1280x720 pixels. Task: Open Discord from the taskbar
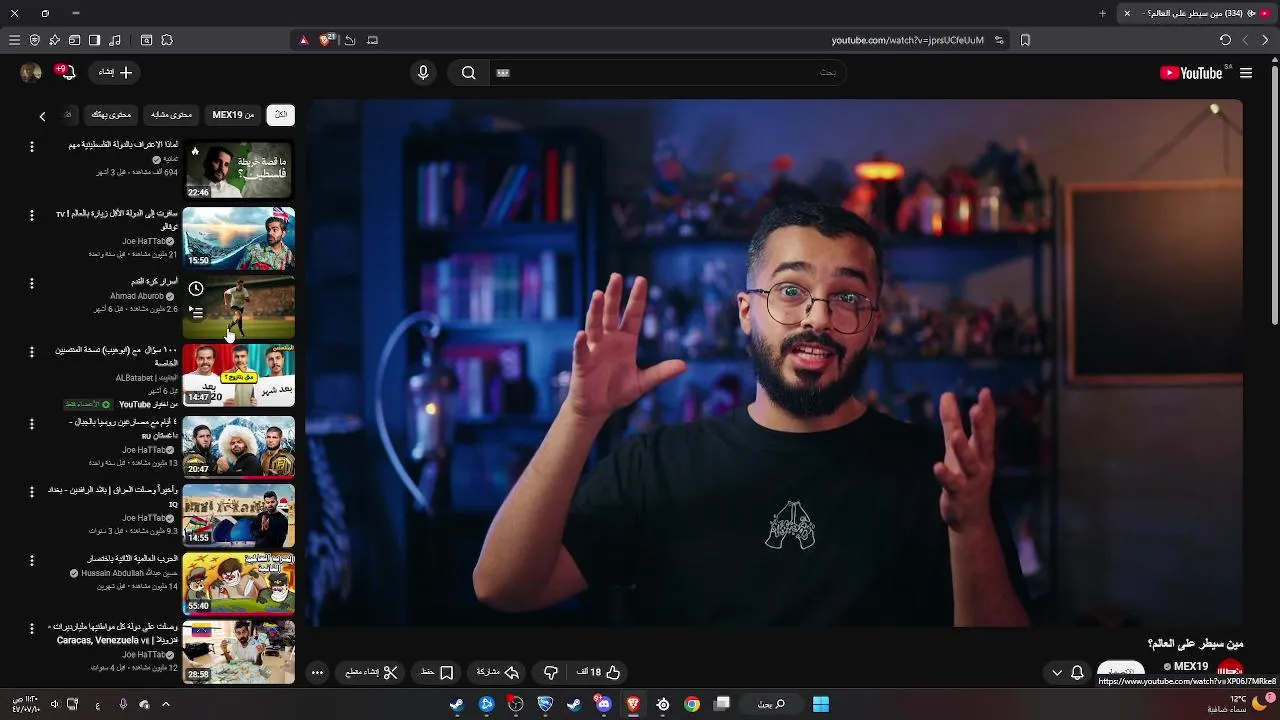click(603, 705)
